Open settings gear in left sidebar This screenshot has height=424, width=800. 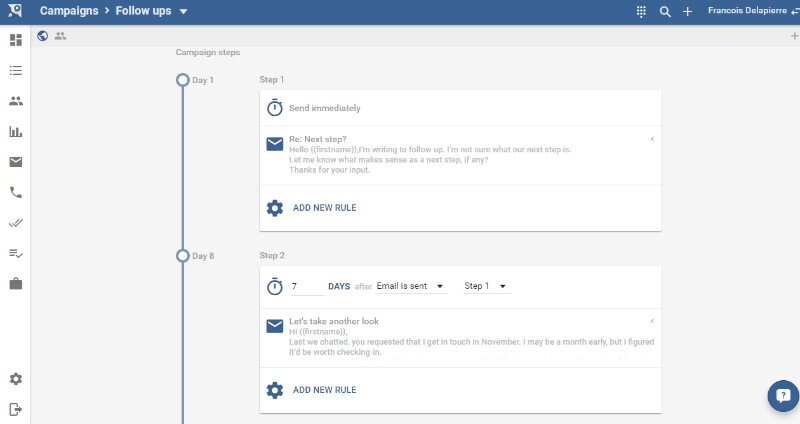click(15, 379)
